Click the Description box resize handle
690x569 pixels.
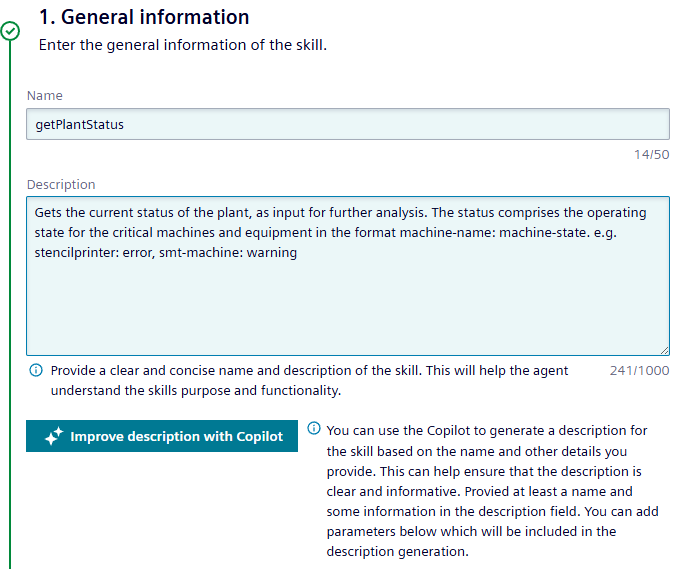point(664,349)
